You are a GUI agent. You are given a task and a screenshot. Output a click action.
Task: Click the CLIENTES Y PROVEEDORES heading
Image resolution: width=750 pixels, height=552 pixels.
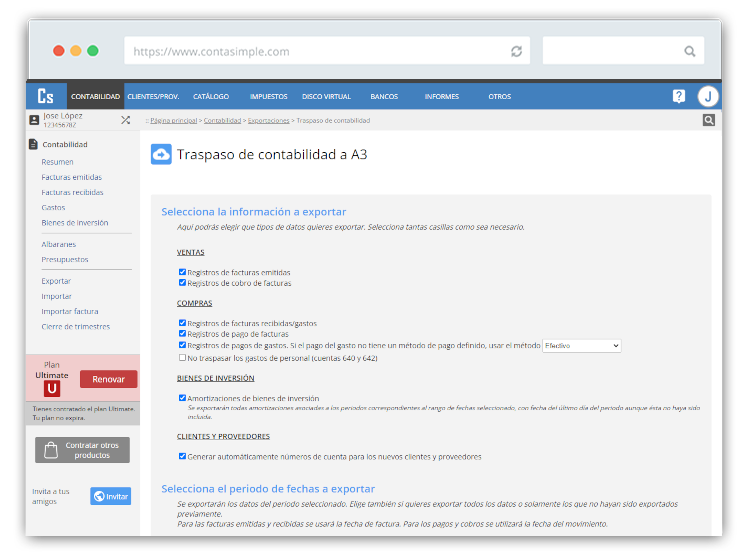223,436
